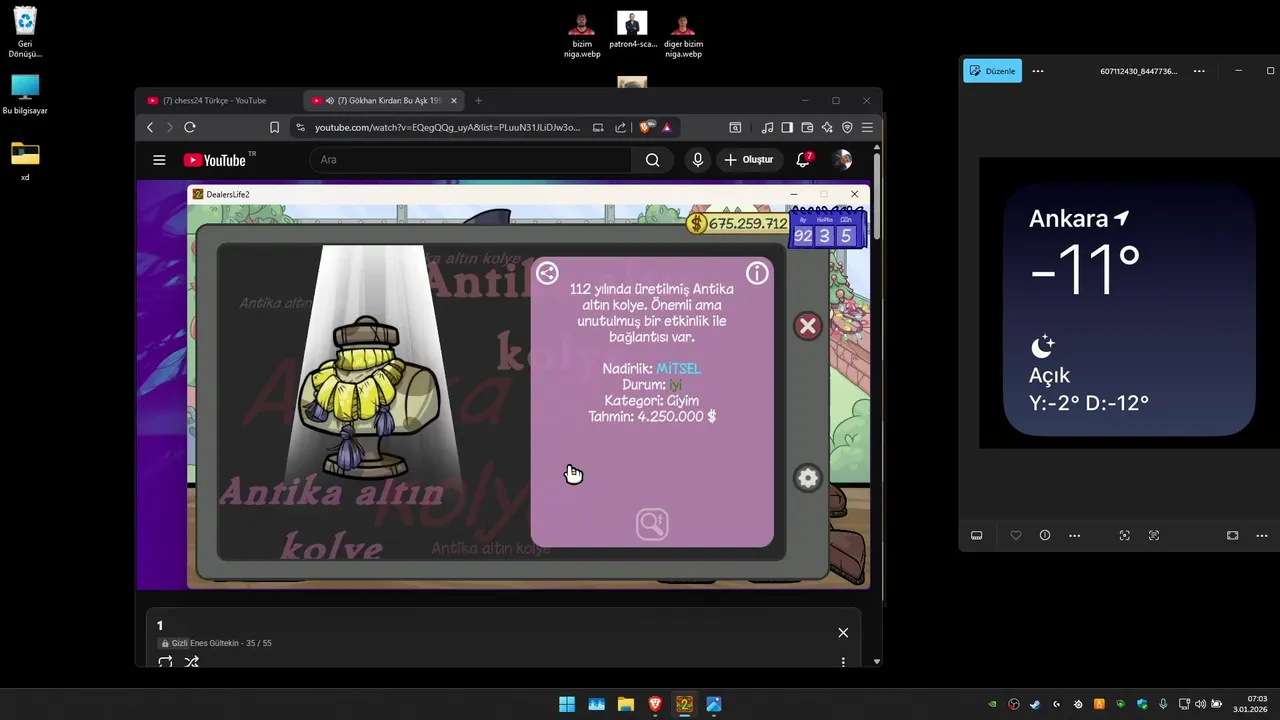The height and width of the screenshot is (720, 1280).
Task: Click the 'MİTSEL' rarity value
Action: (678, 369)
